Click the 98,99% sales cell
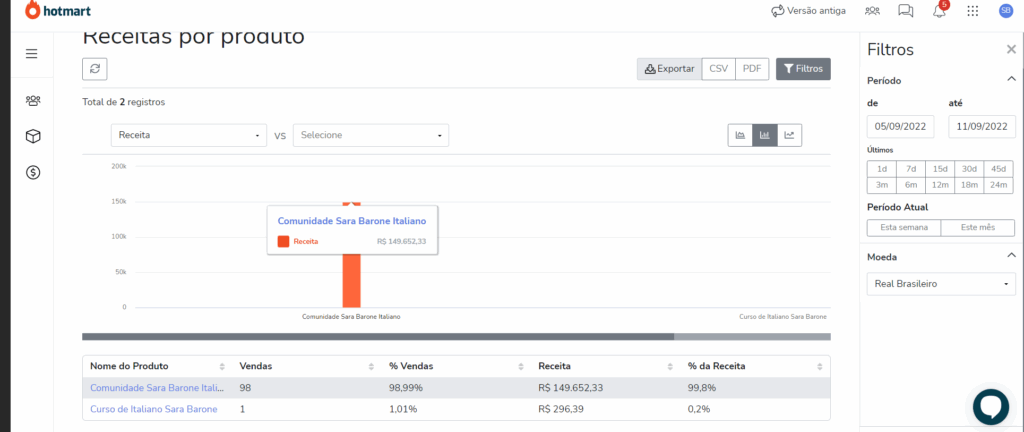The image size is (1024, 432). 406,388
